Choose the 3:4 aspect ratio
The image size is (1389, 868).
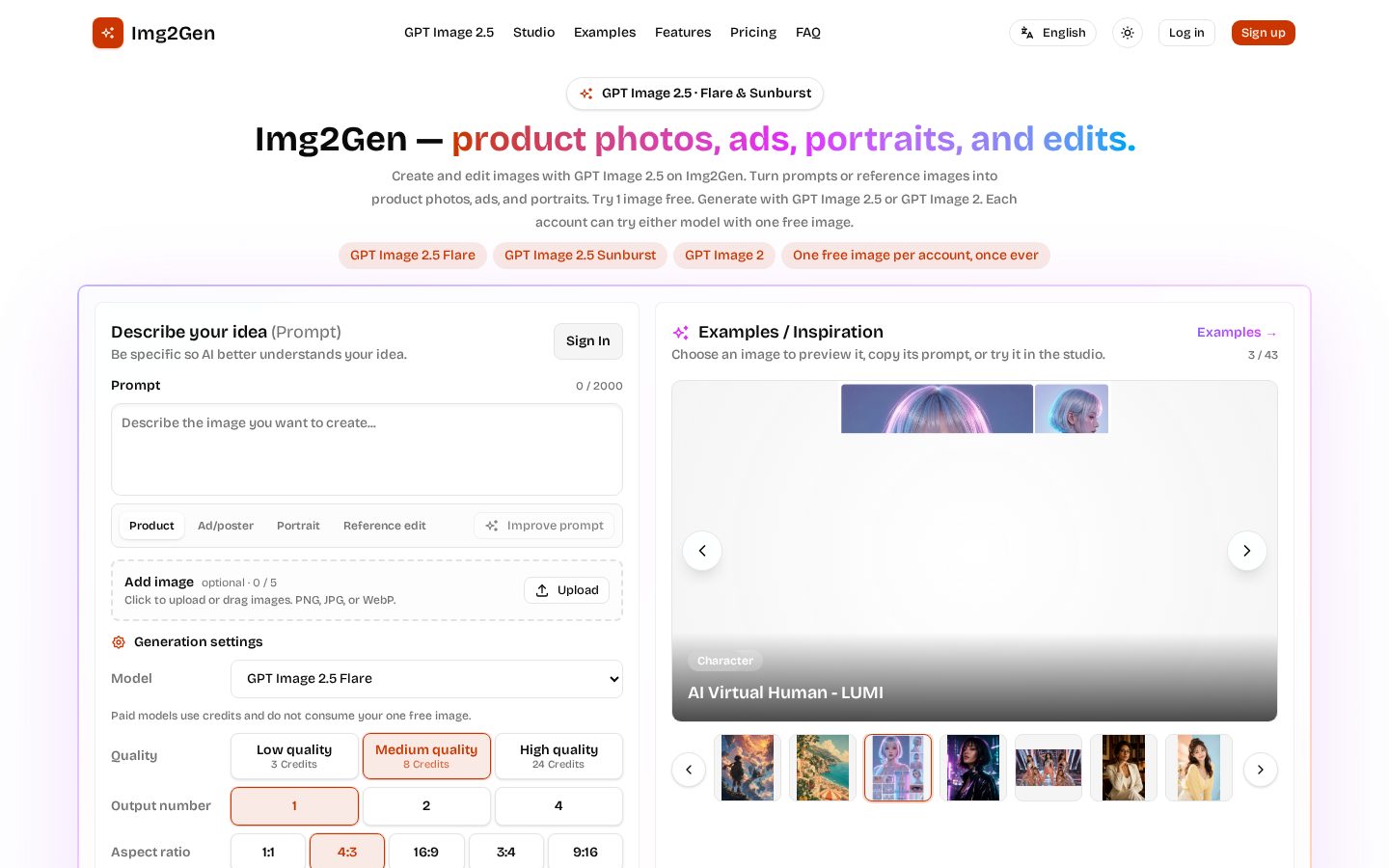pyautogui.click(x=506, y=853)
